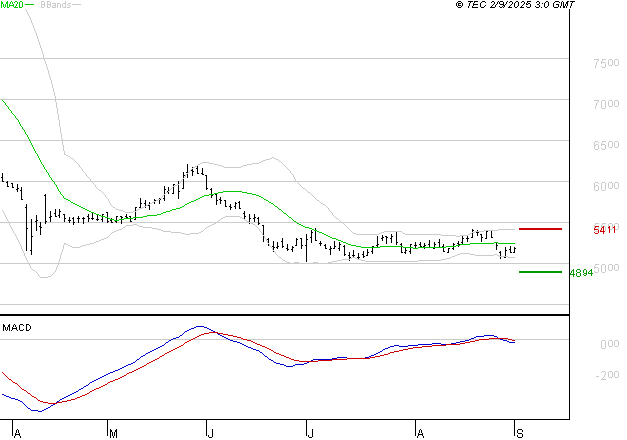Click the 7500 price axis label

click(605, 63)
